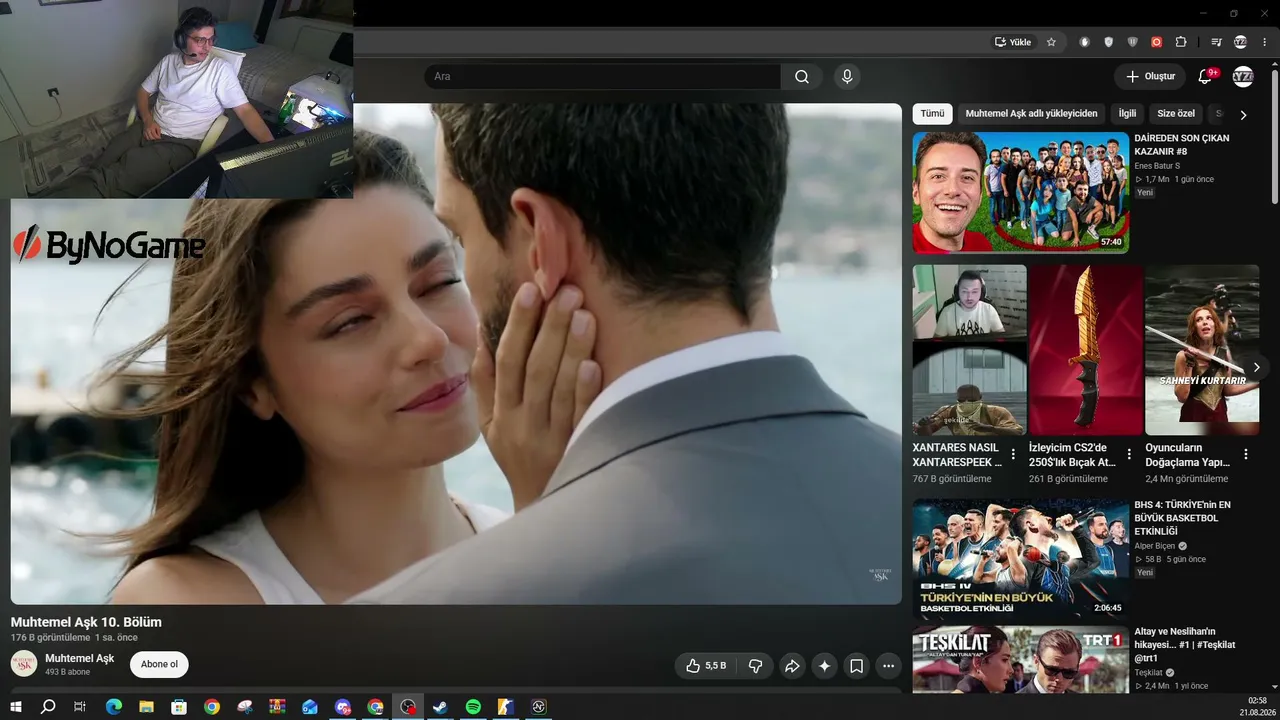The width and height of the screenshot is (1280, 720).
Task: Open Task View from the taskbar
Action: click(80, 707)
